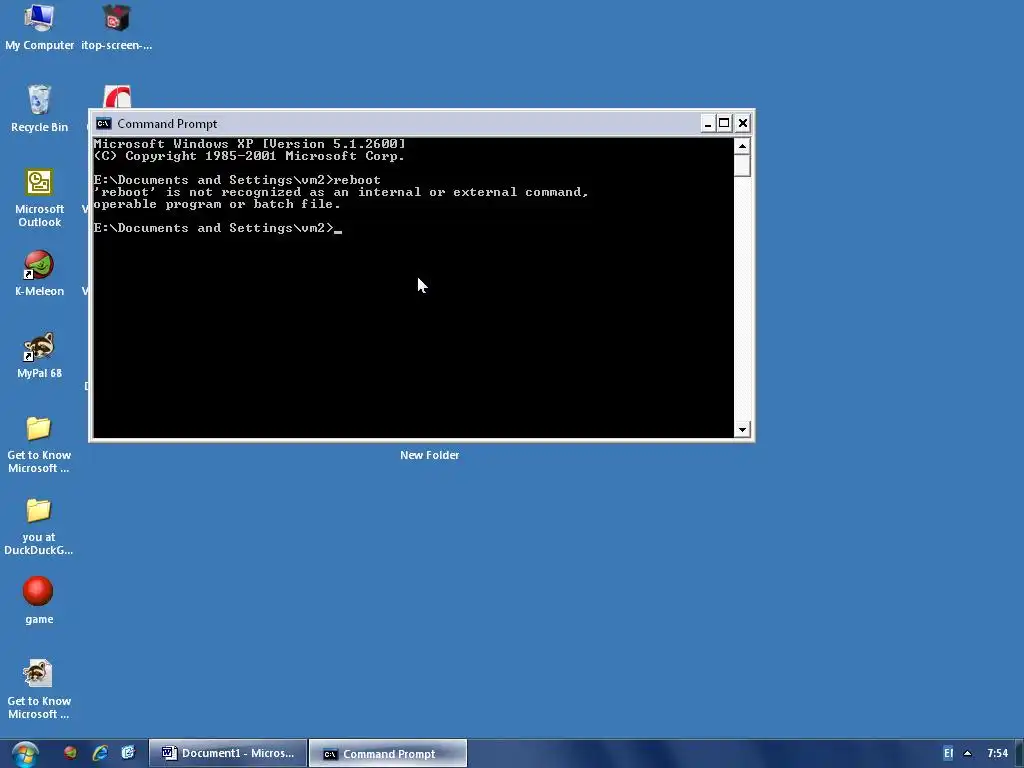Launch Internet Explorer from quick launch
Viewport: 1024px width, 768px height.
tap(100, 753)
